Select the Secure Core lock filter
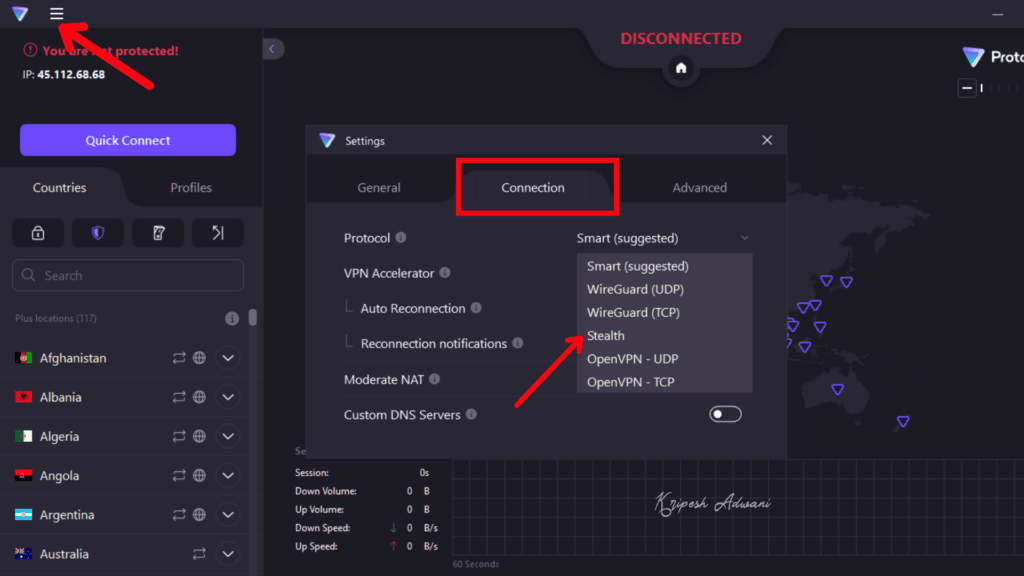The image size is (1024, 576). [x=37, y=232]
